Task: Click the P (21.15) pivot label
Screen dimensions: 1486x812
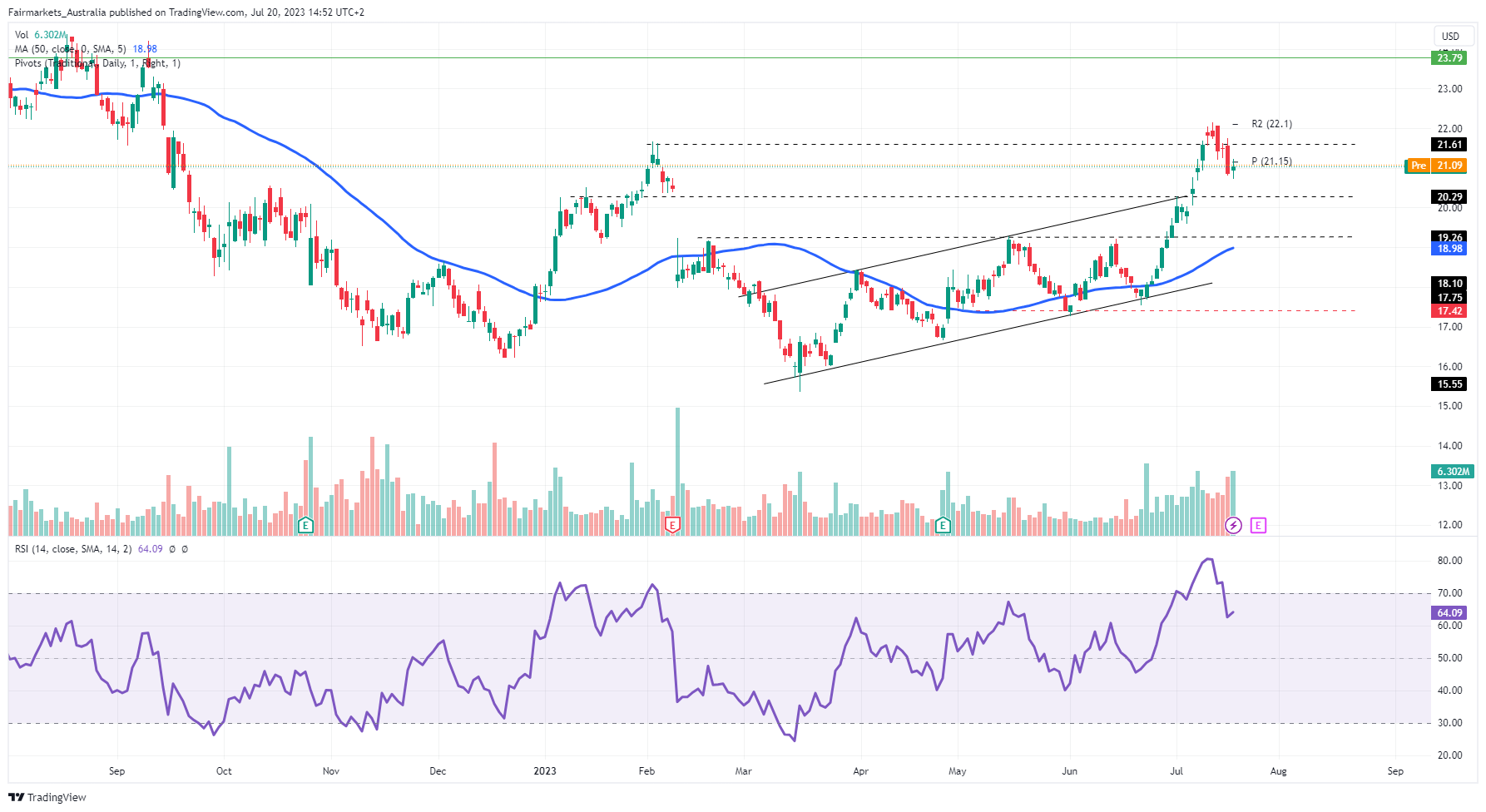Action: pos(1271,161)
